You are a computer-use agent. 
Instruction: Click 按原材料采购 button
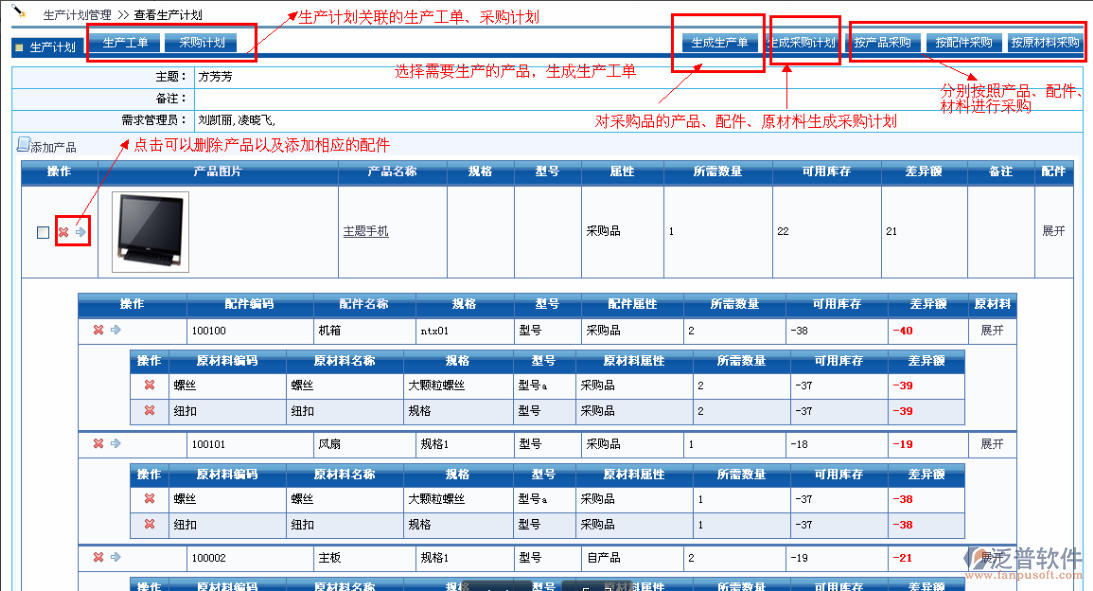(1045, 43)
